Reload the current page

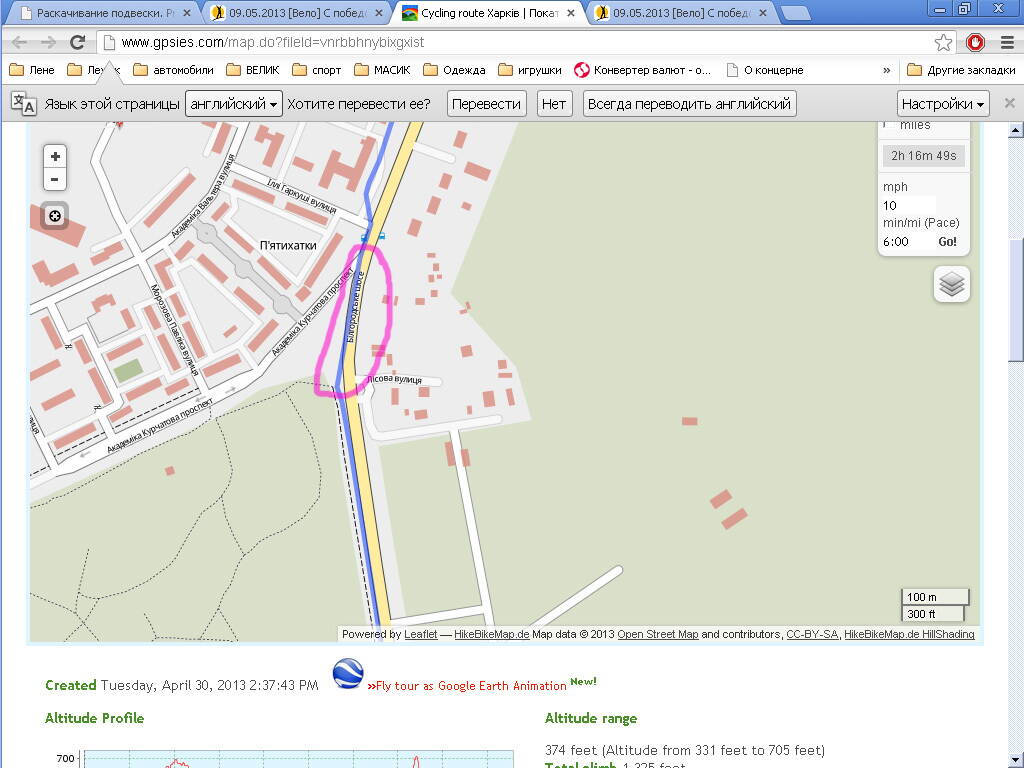click(x=77, y=43)
